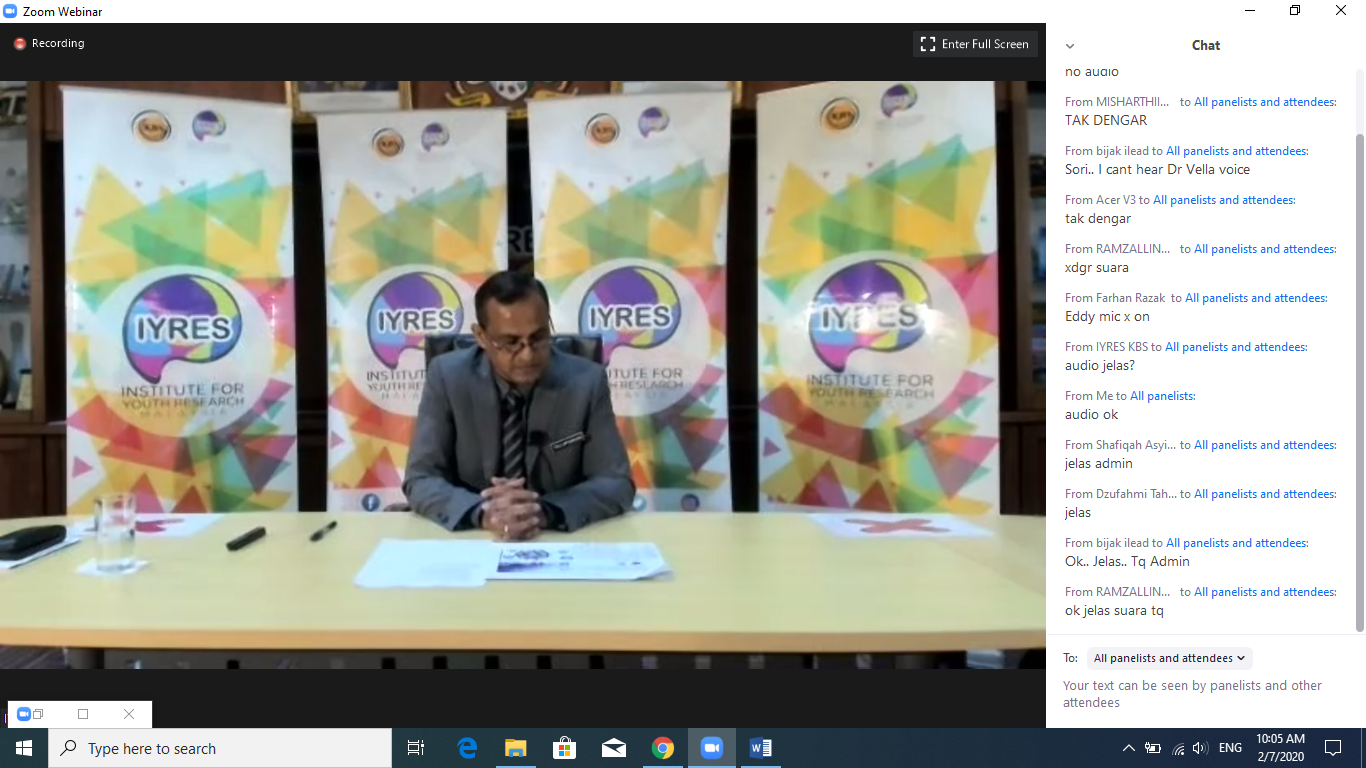Open Microsoft Edge from taskbar

point(467,748)
